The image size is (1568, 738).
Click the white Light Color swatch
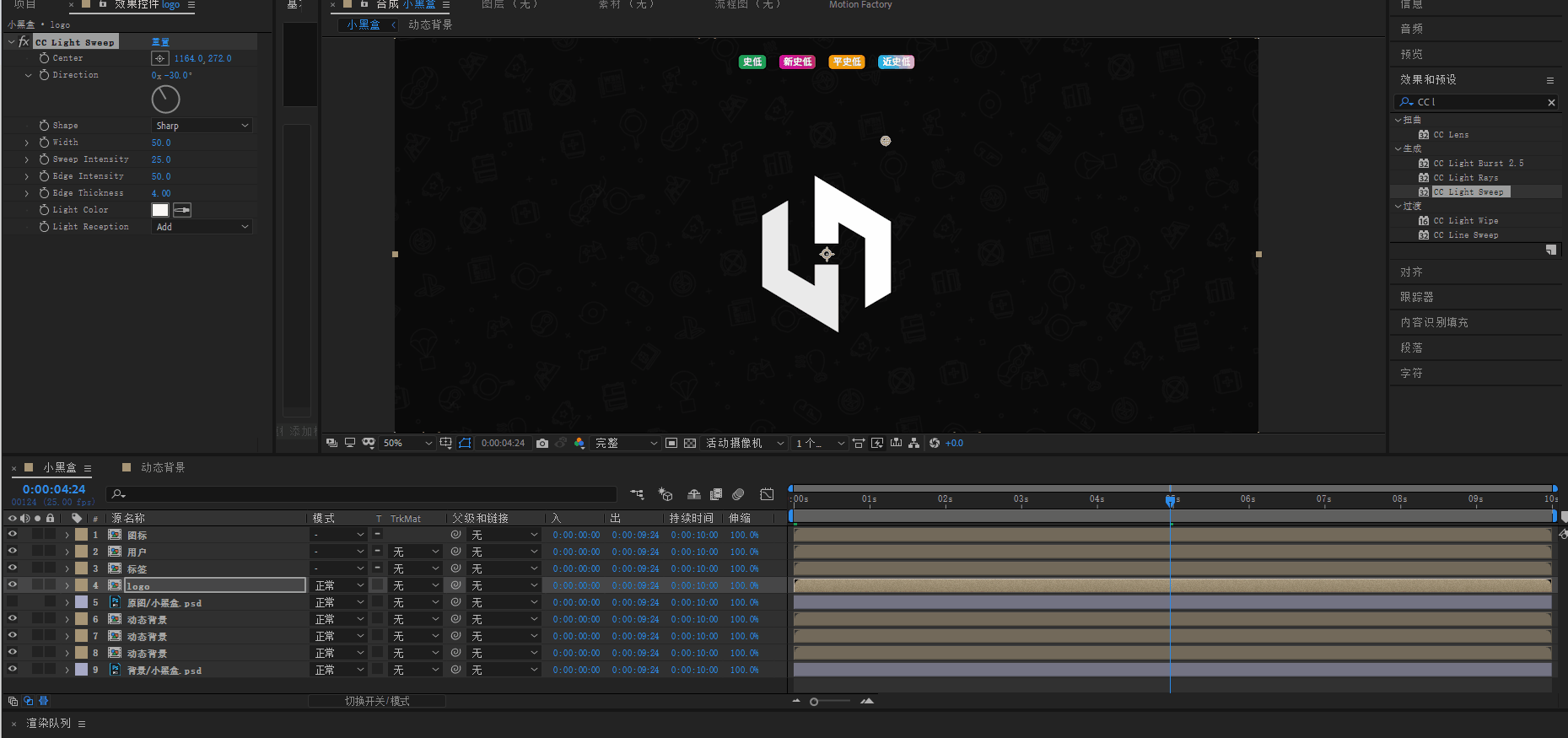click(160, 210)
